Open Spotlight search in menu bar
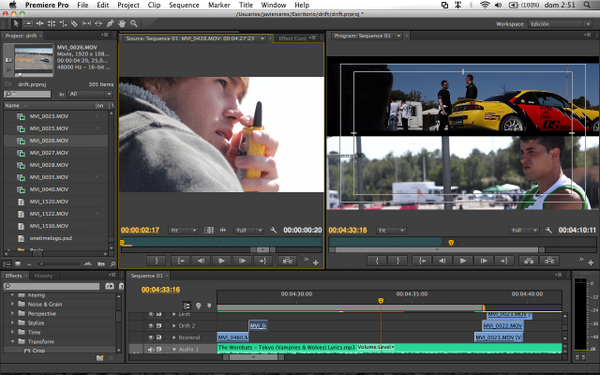This screenshot has height=375, width=600. coord(587,5)
